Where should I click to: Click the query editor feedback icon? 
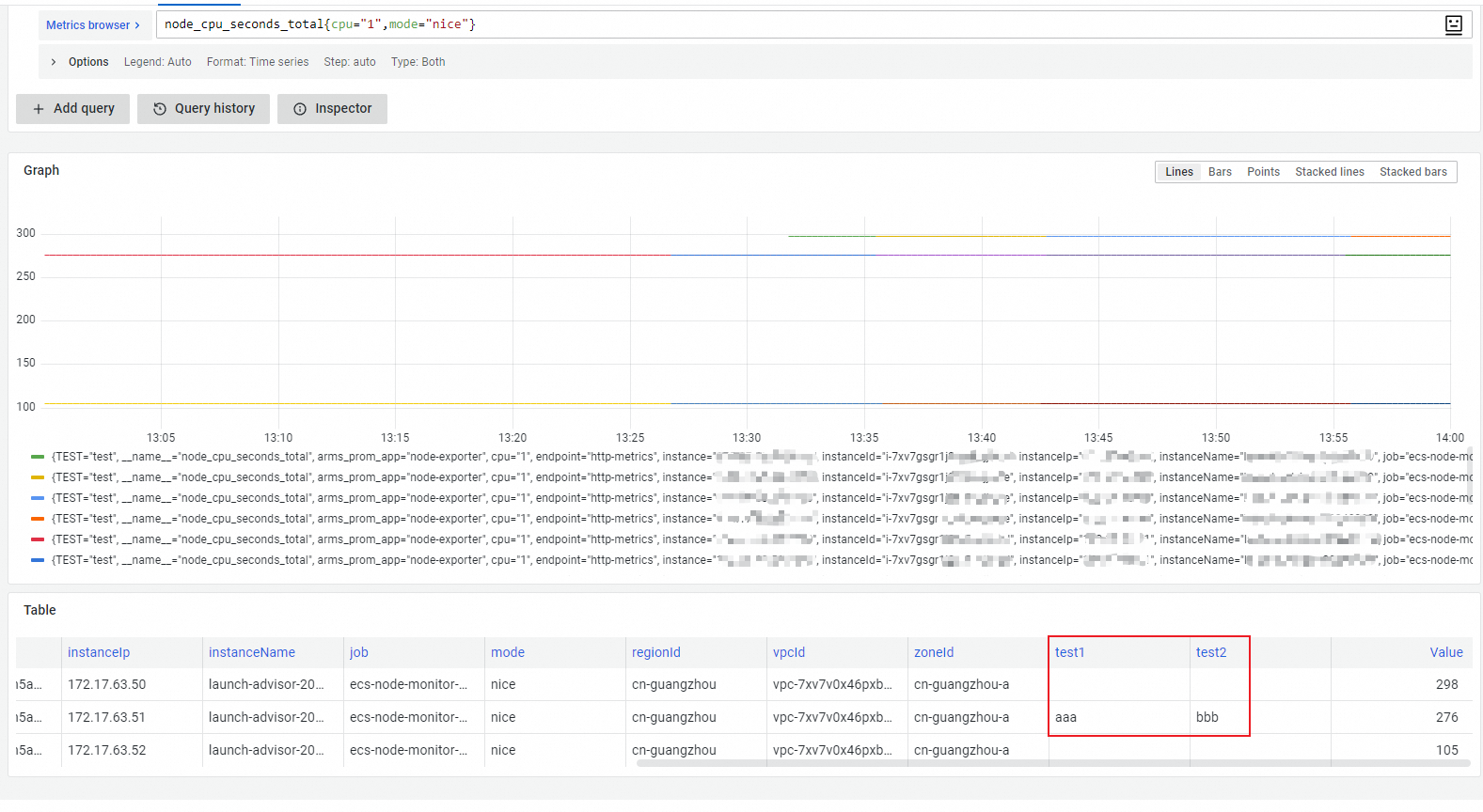click(1453, 25)
